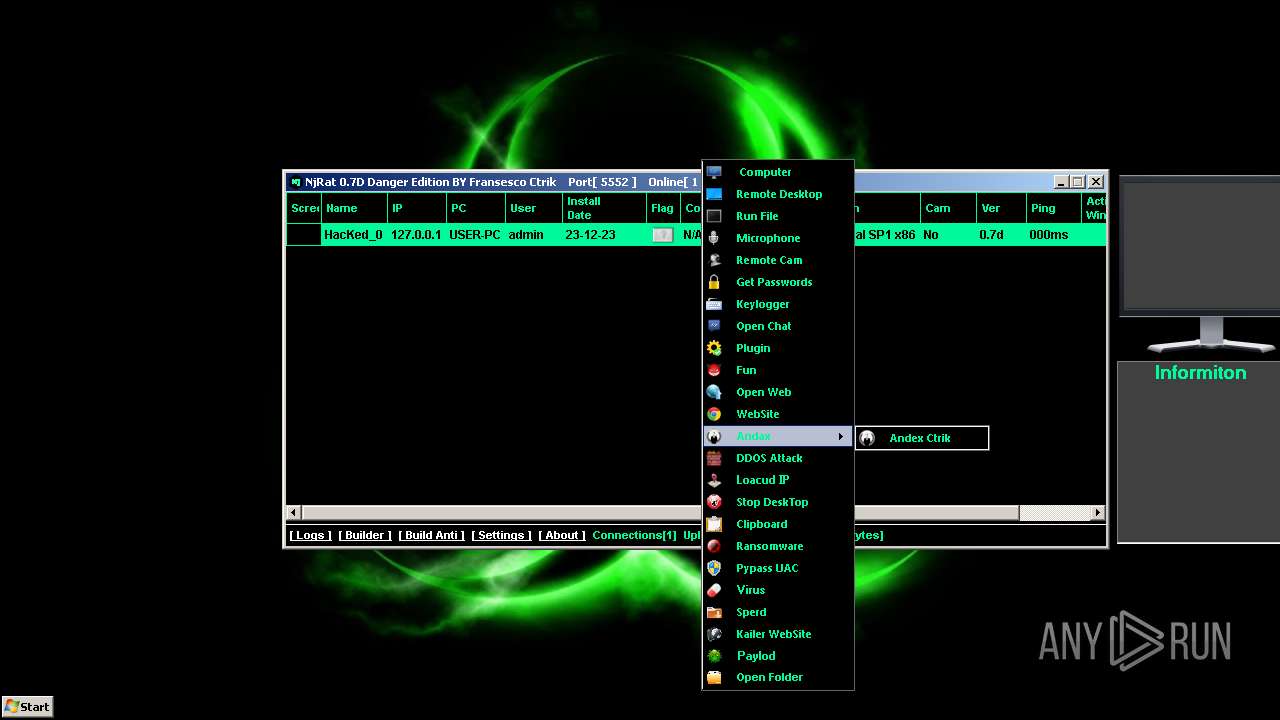This screenshot has width=1280, height=720.
Task: Click the Open Chat icon
Action: [714, 326]
